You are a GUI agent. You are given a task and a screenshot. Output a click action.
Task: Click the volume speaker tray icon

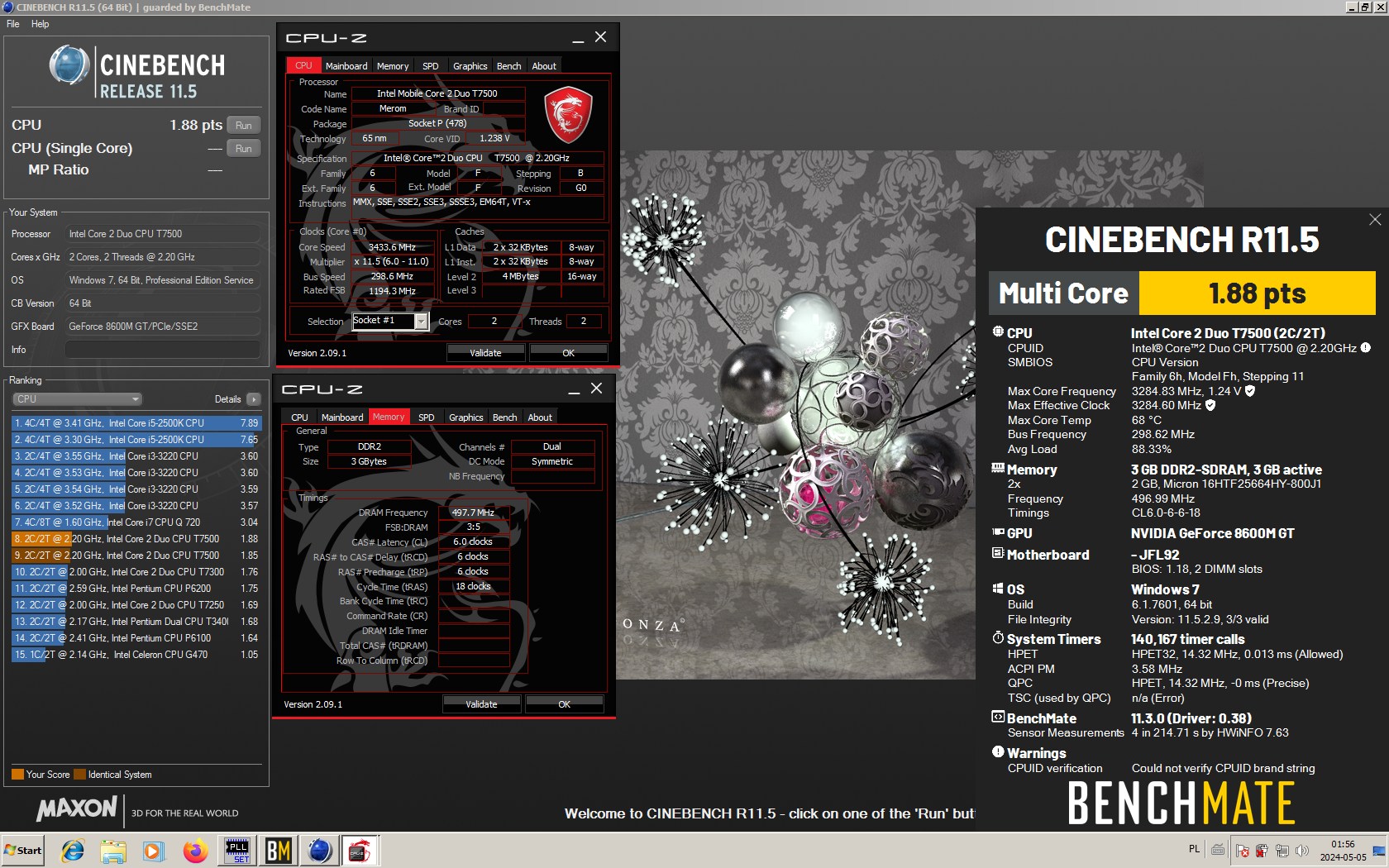[1303, 851]
